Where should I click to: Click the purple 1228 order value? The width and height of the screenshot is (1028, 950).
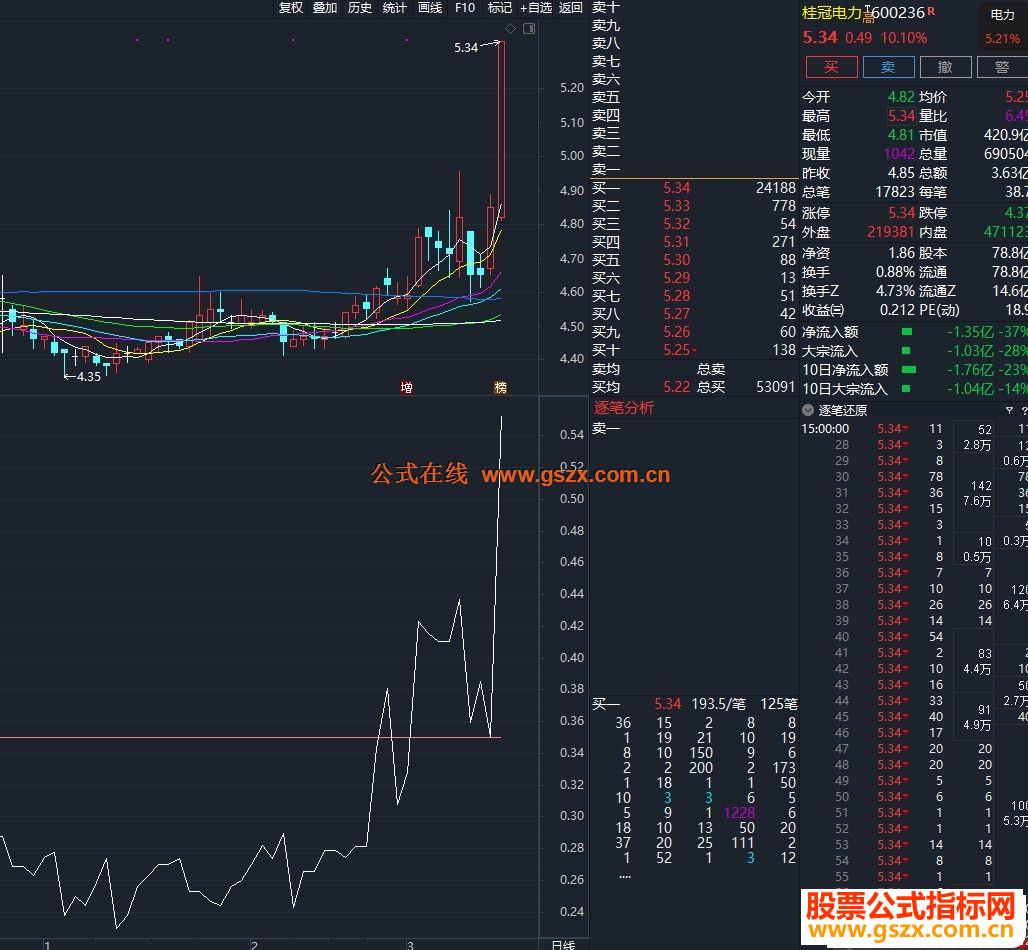pos(739,813)
